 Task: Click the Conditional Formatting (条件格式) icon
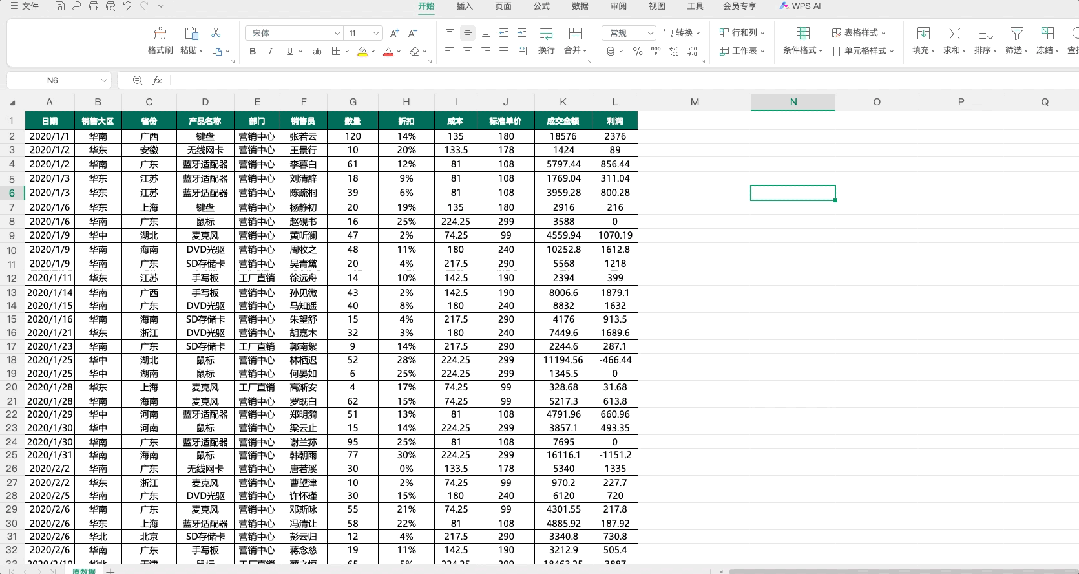(x=803, y=33)
